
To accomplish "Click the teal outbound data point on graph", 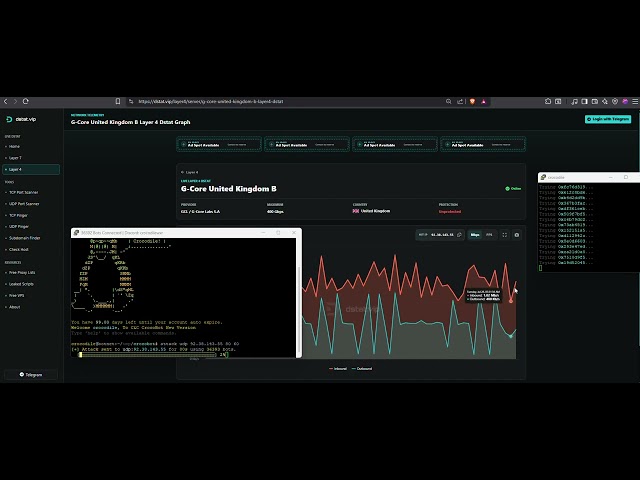I will click(x=510, y=336).
